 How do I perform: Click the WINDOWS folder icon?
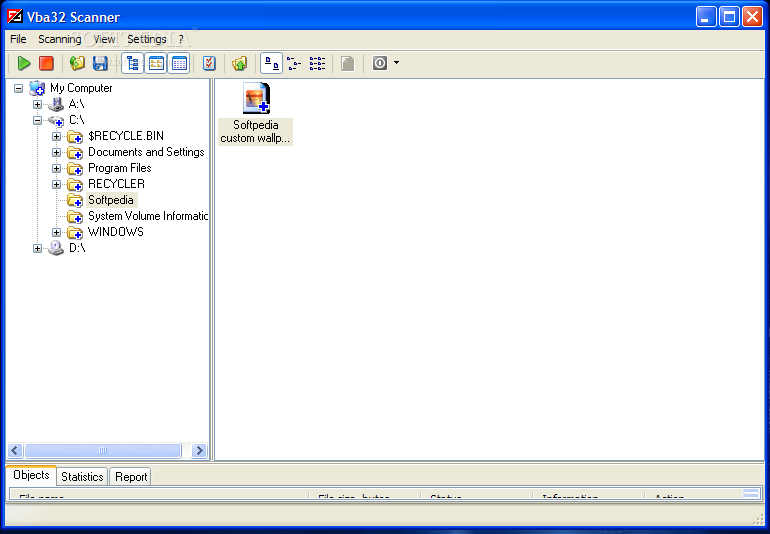(75, 232)
